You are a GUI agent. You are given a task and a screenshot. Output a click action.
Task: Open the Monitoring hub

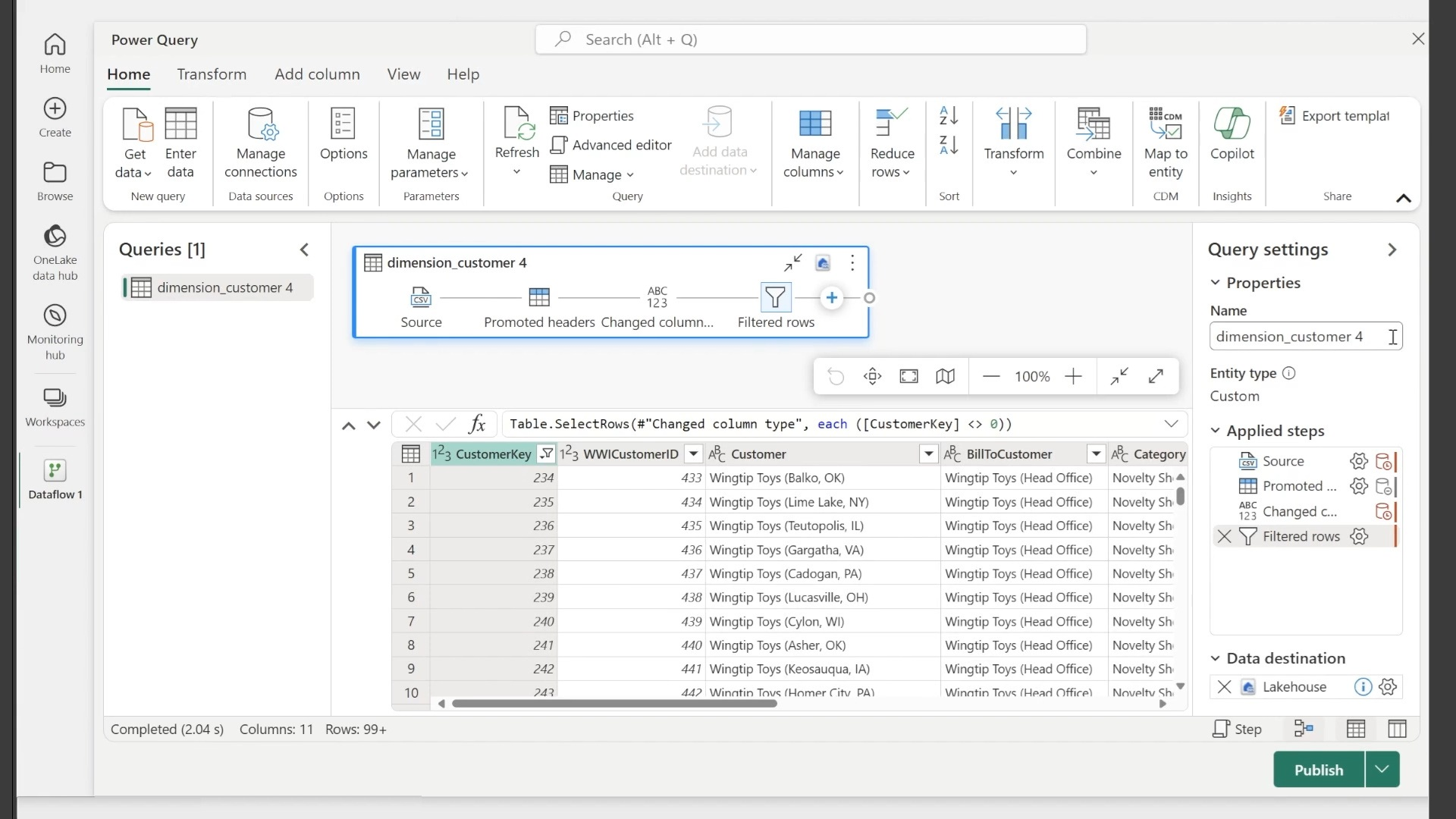[54, 330]
